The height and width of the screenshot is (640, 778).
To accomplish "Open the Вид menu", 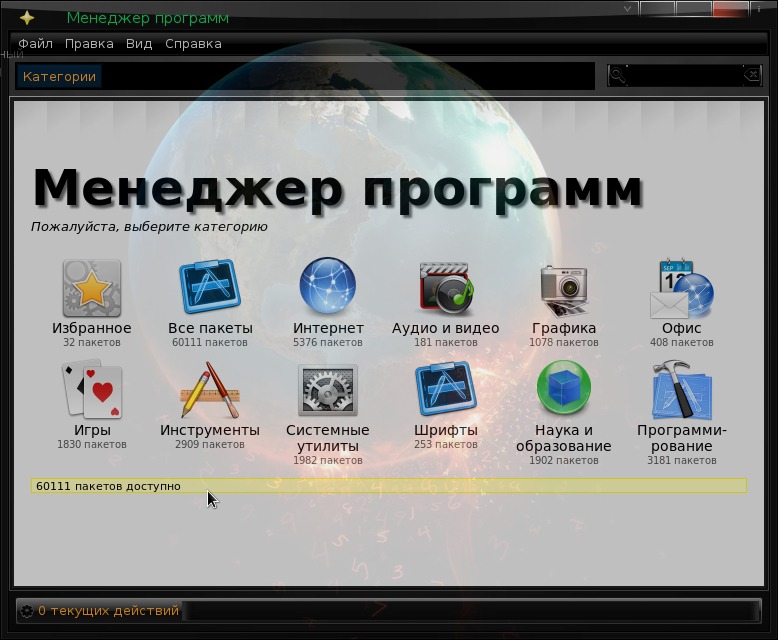I will [x=139, y=44].
